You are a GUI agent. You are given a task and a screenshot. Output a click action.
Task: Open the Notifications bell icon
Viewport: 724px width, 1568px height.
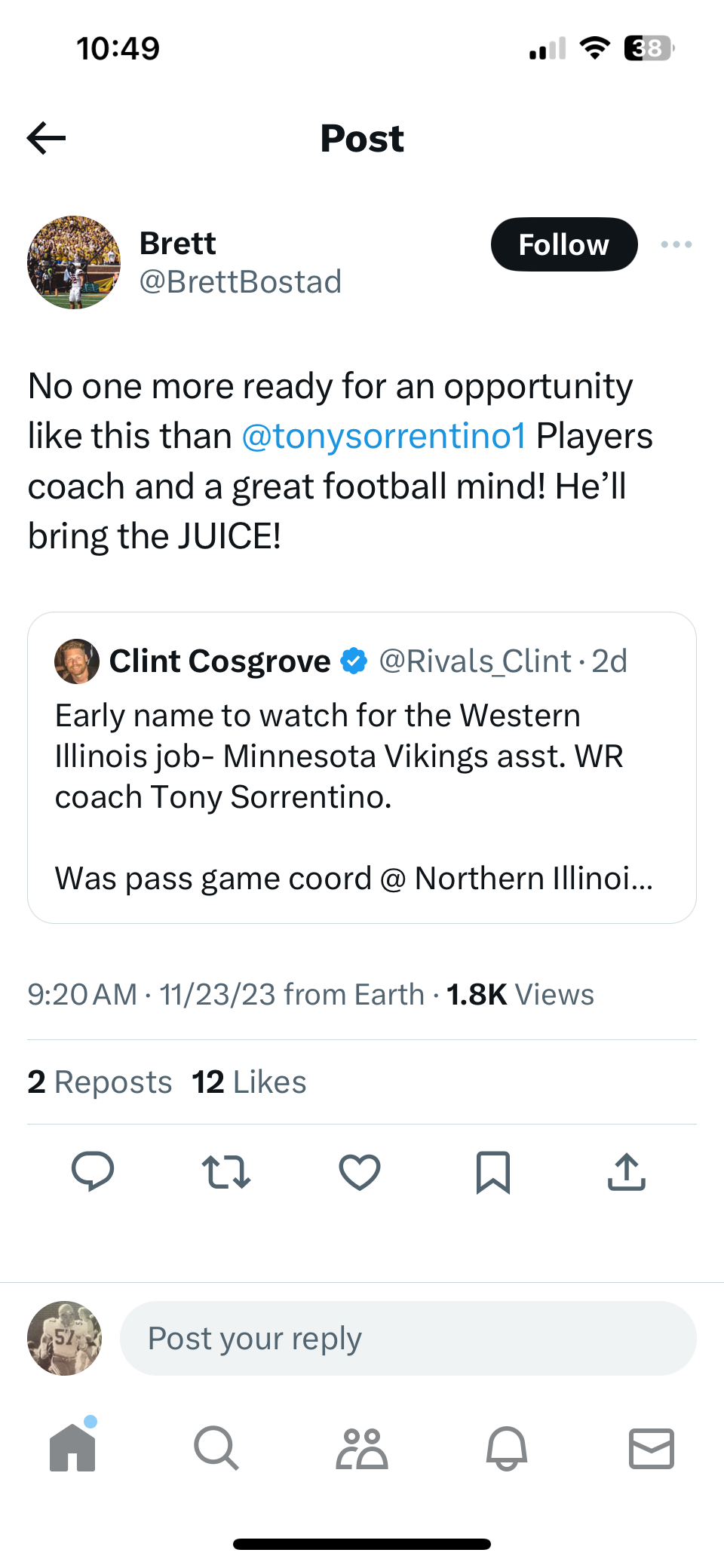(x=507, y=1448)
